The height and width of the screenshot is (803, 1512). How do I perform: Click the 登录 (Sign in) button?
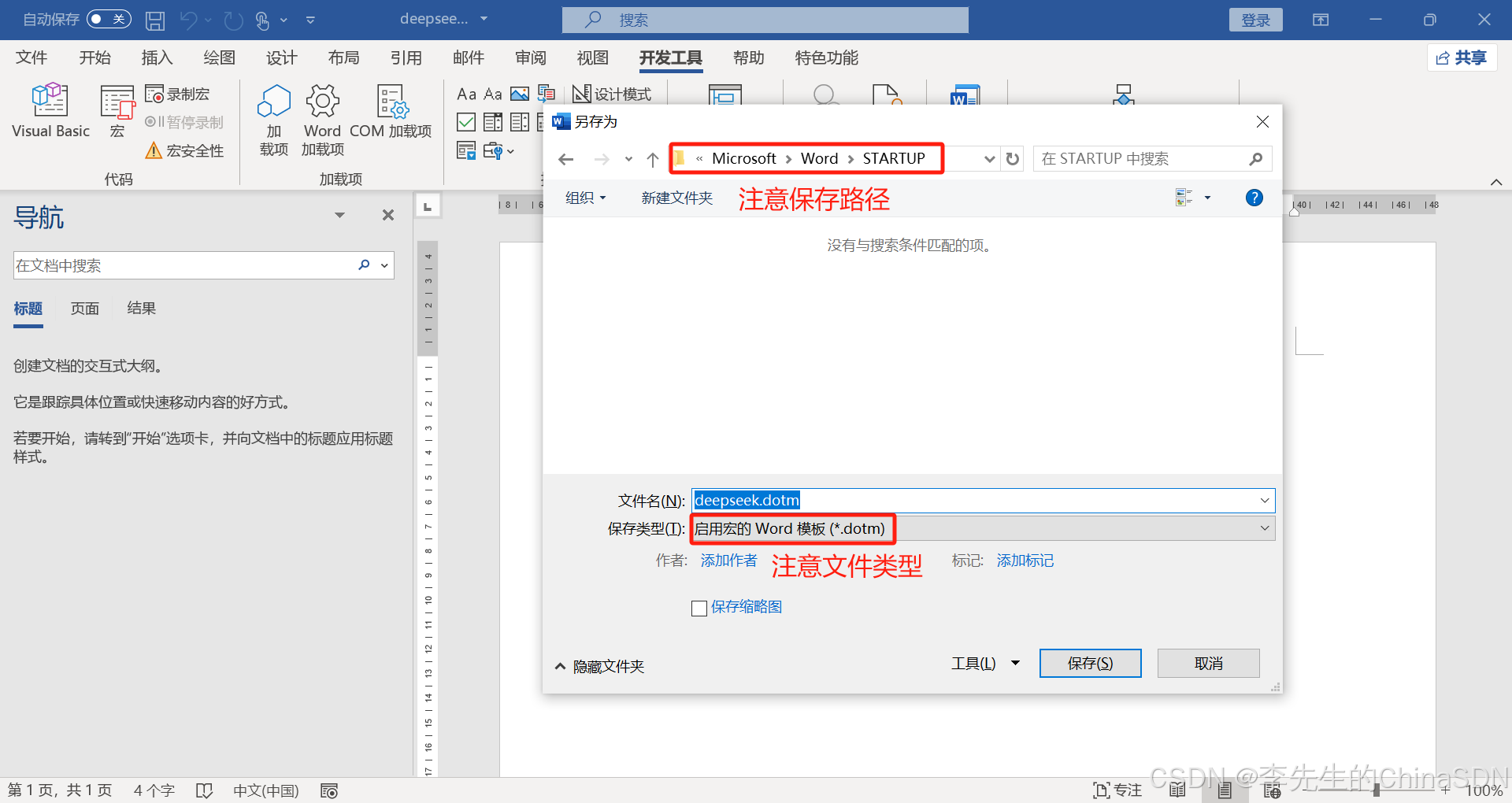[x=1255, y=20]
